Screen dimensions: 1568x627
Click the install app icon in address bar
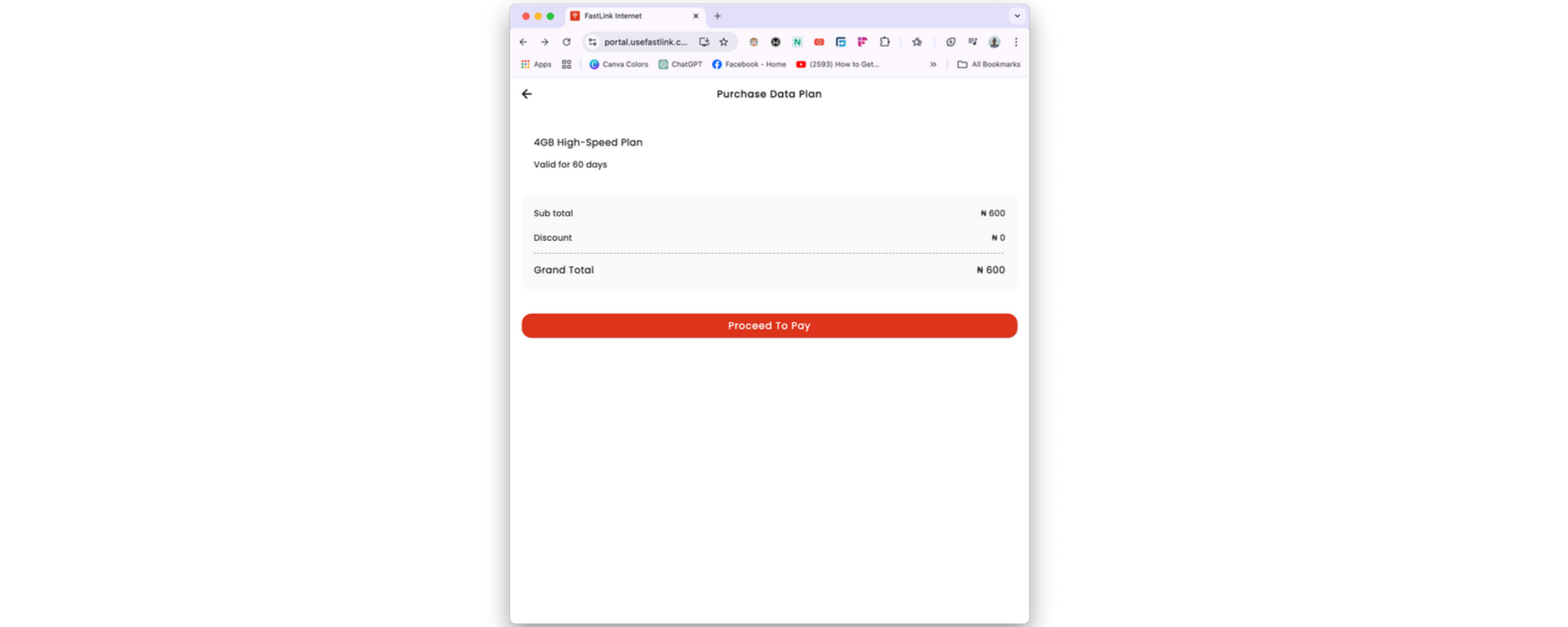point(704,42)
